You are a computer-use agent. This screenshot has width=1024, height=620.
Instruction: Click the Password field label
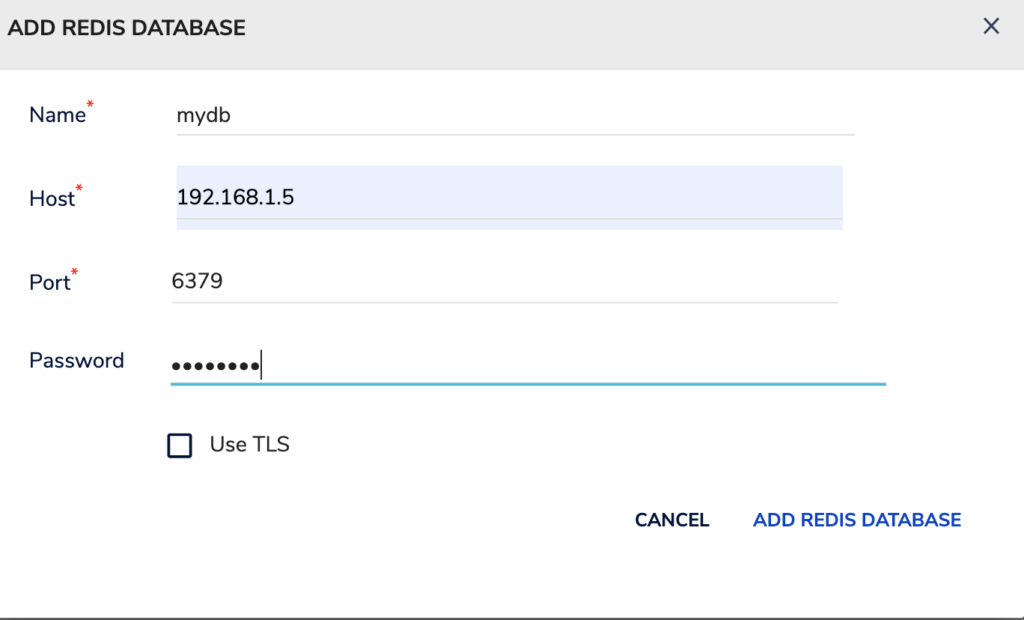(x=76, y=361)
